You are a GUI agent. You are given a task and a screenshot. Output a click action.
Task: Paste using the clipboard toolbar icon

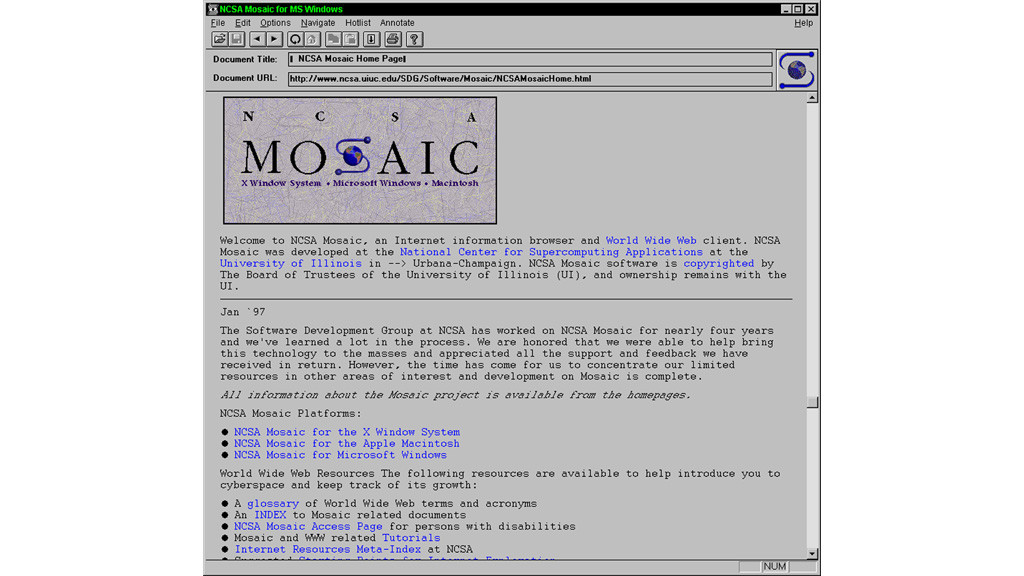point(351,39)
